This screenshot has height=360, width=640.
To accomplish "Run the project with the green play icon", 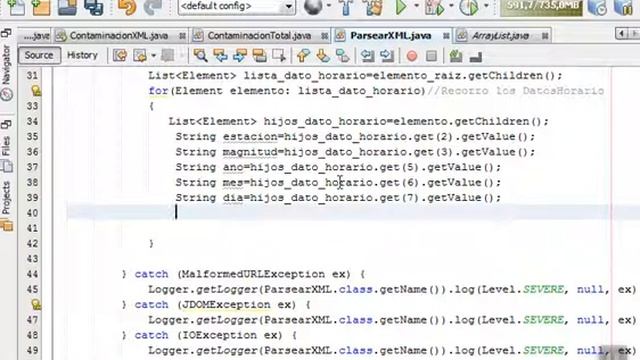I will tap(401, 7).
